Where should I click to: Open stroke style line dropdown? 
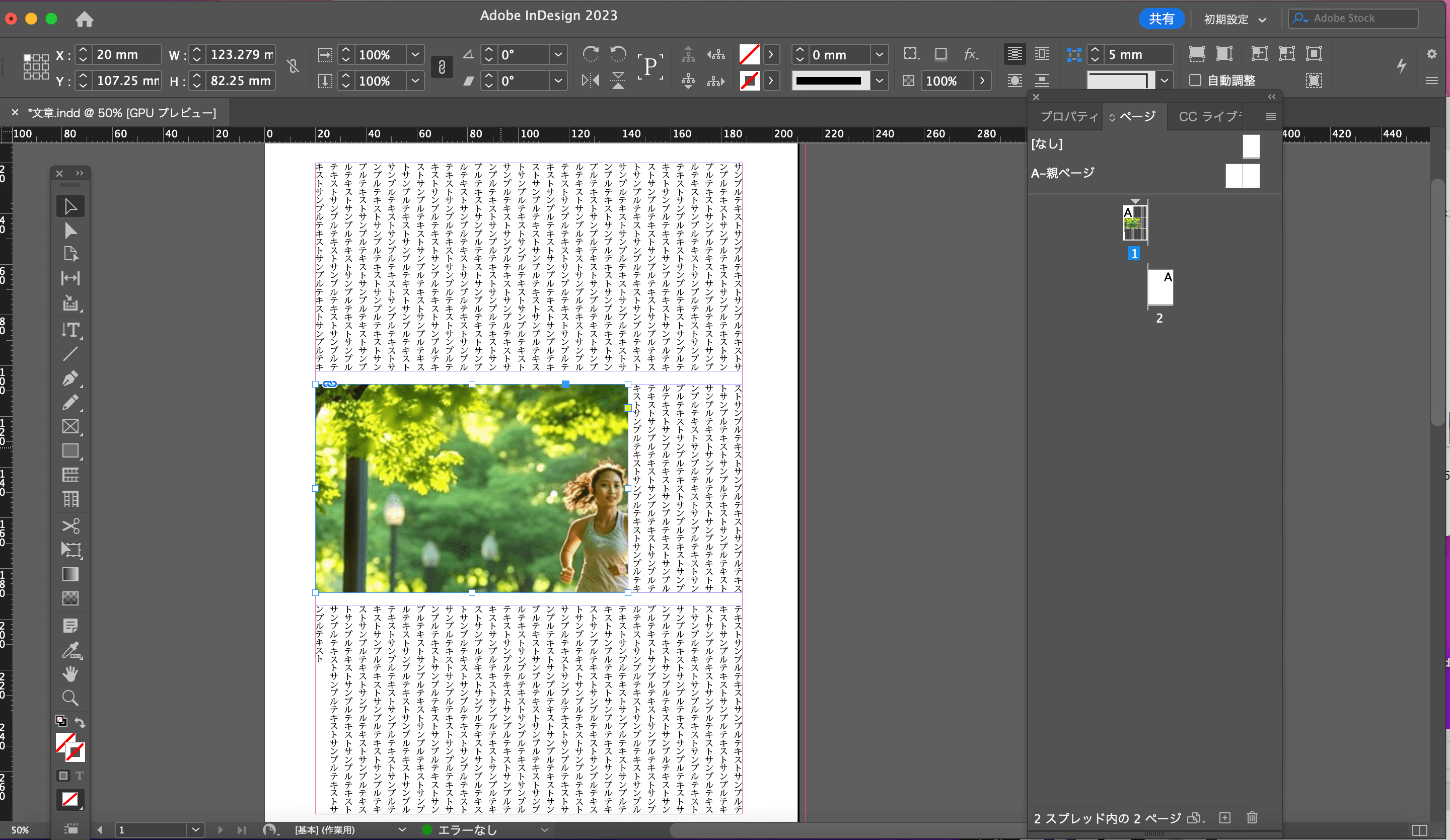879,81
